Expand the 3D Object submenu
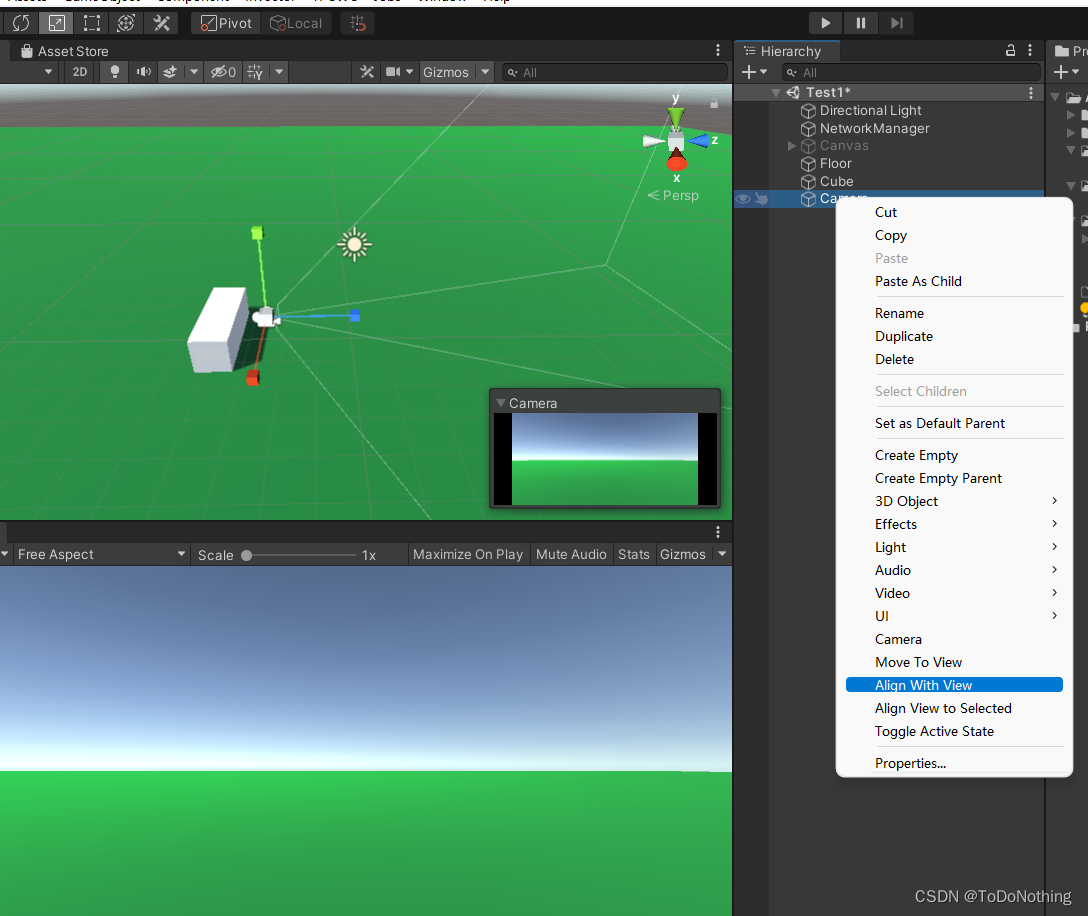This screenshot has width=1088, height=916. tap(954, 501)
